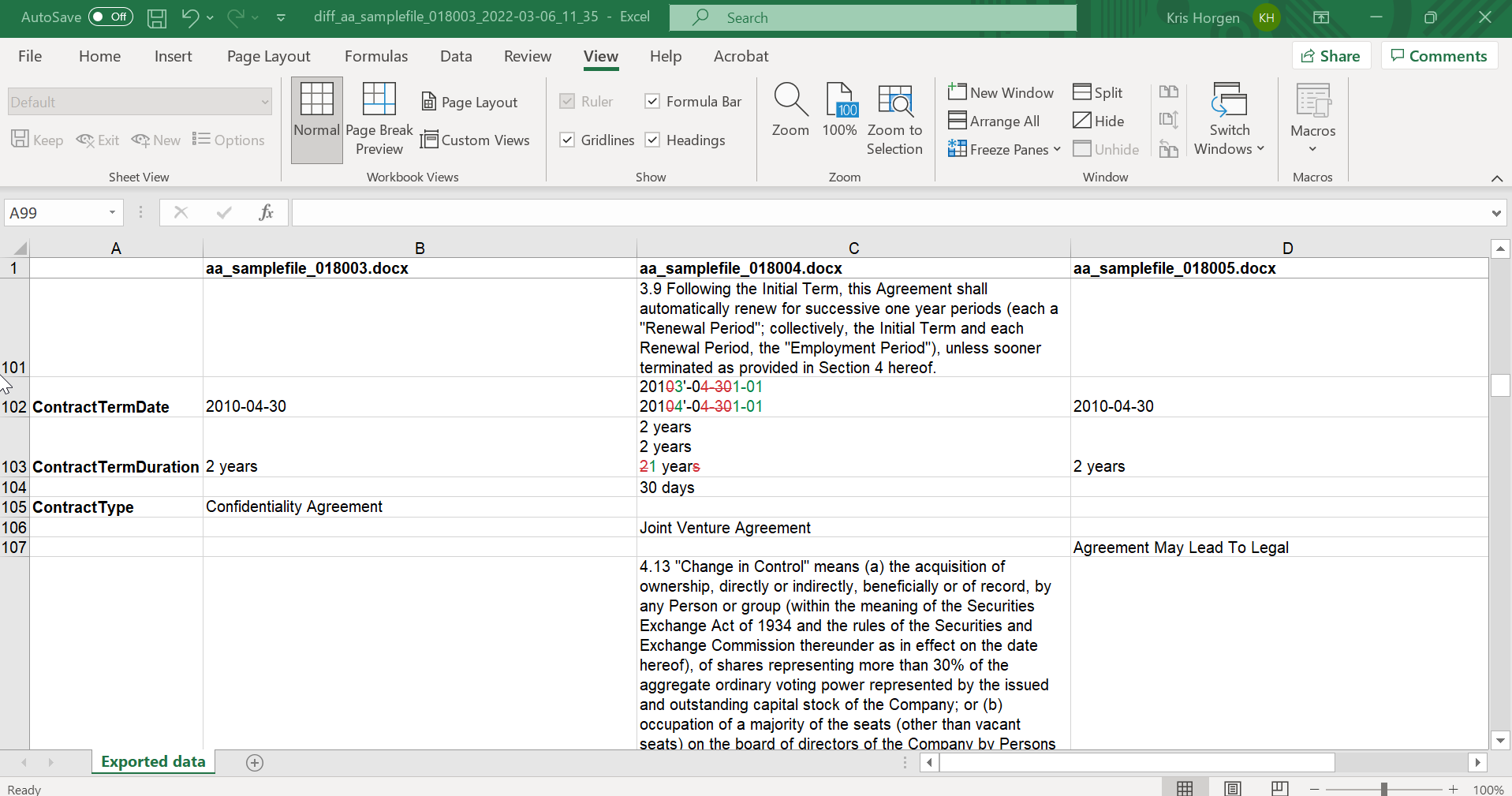The height and width of the screenshot is (796, 1512).
Task: Open the Freeze Panes dropdown
Action: (1056, 149)
